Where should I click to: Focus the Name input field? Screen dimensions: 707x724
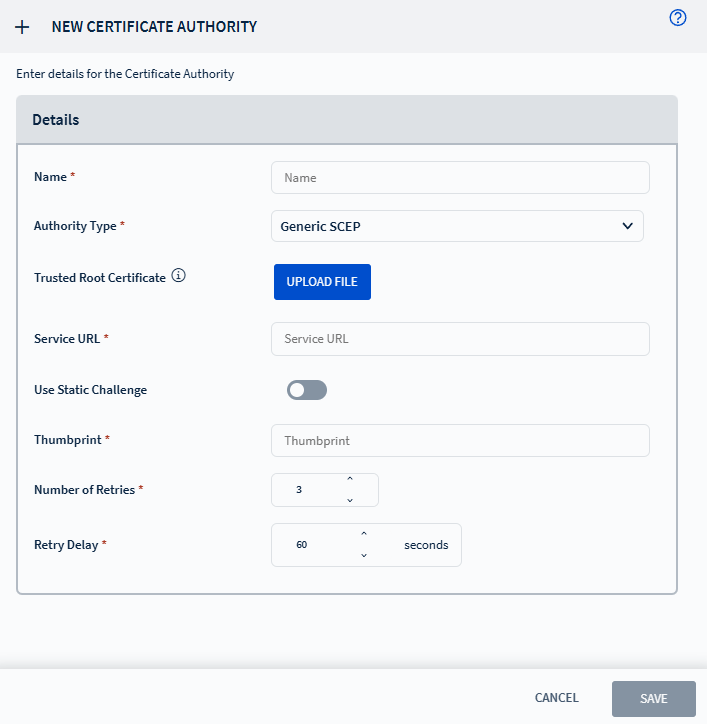coord(460,178)
